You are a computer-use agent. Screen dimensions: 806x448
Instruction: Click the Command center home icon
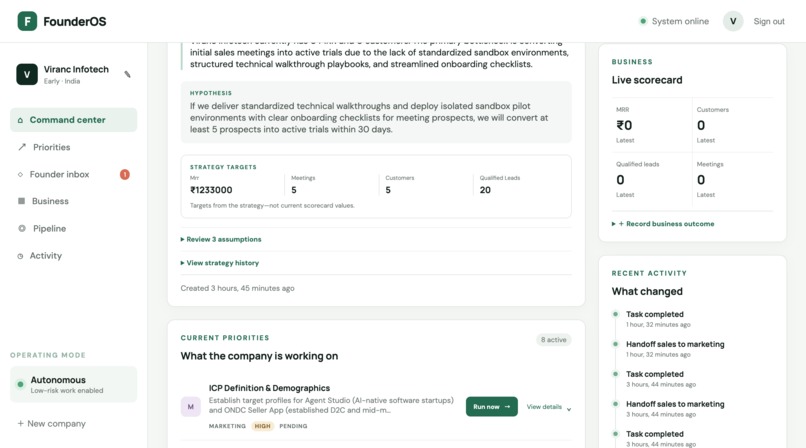[20, 120]
